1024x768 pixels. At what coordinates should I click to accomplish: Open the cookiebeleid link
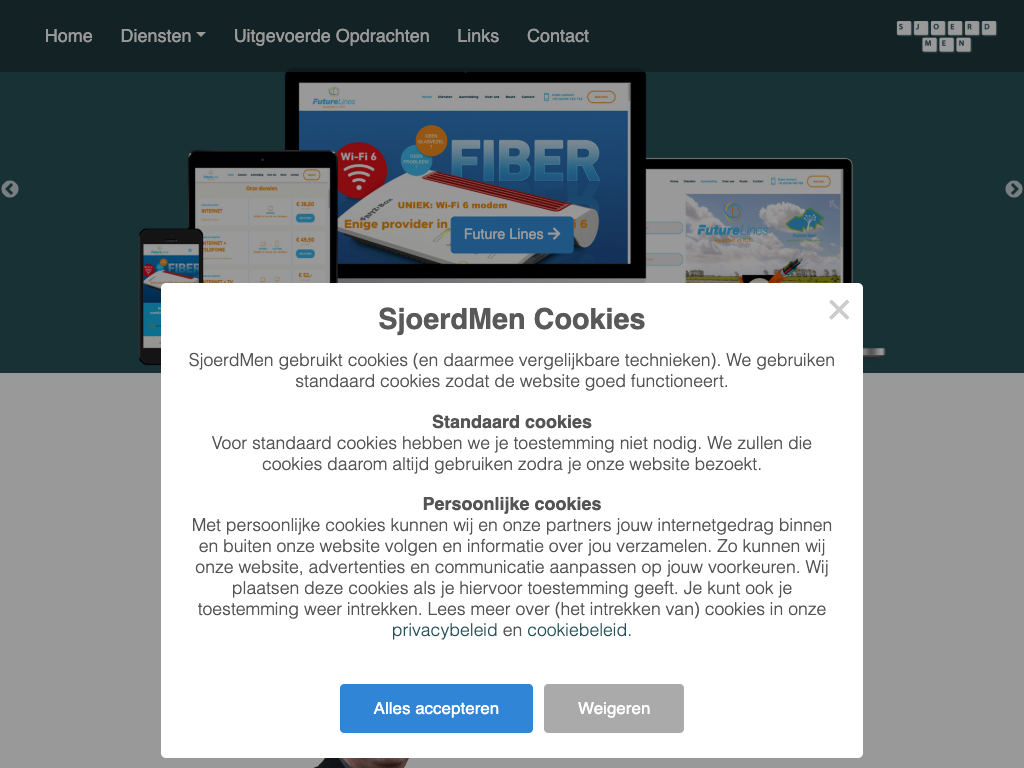pyautogui.click(x=577, y=630)
